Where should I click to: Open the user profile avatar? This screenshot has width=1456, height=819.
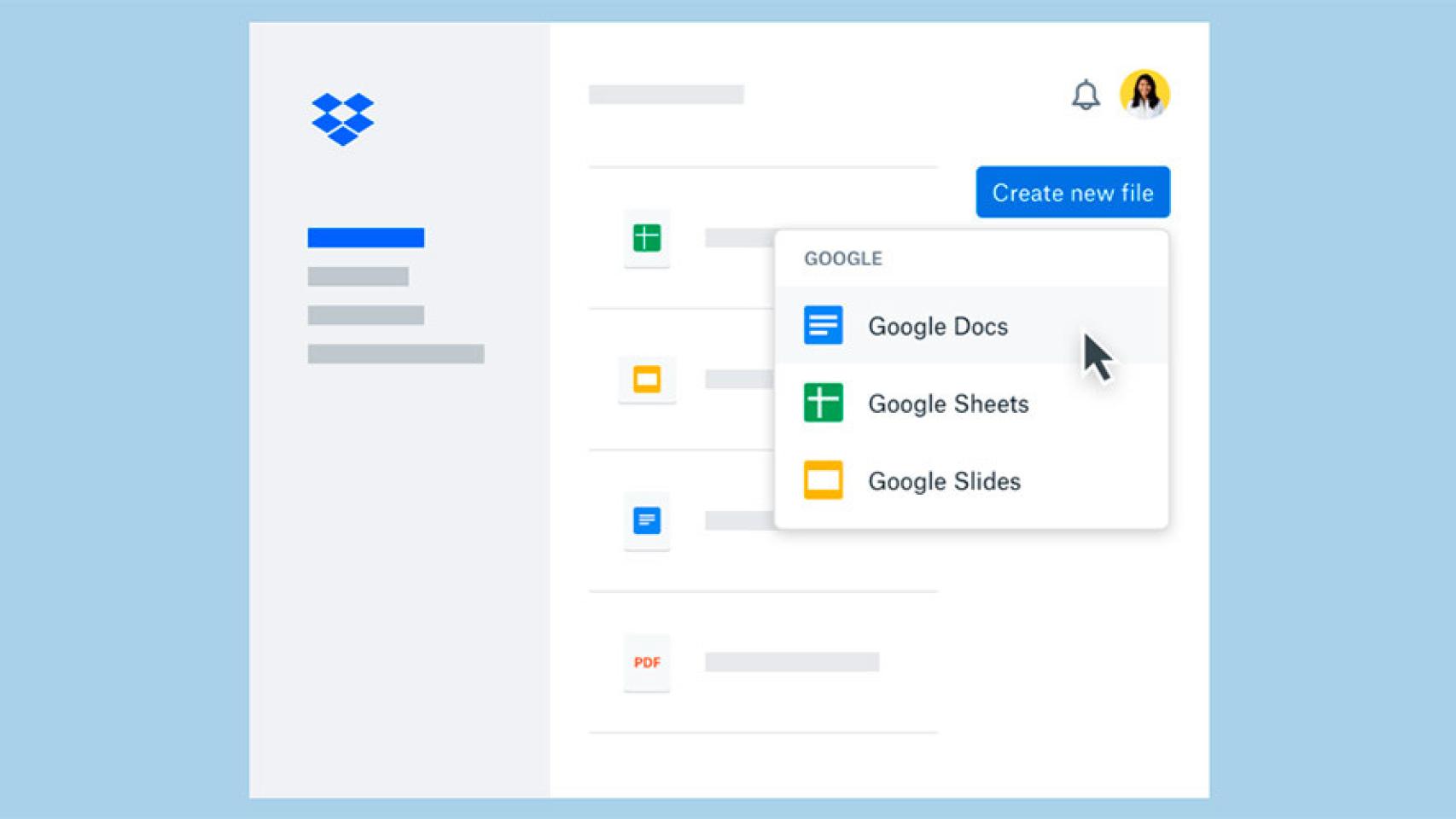pos(1144,94)
